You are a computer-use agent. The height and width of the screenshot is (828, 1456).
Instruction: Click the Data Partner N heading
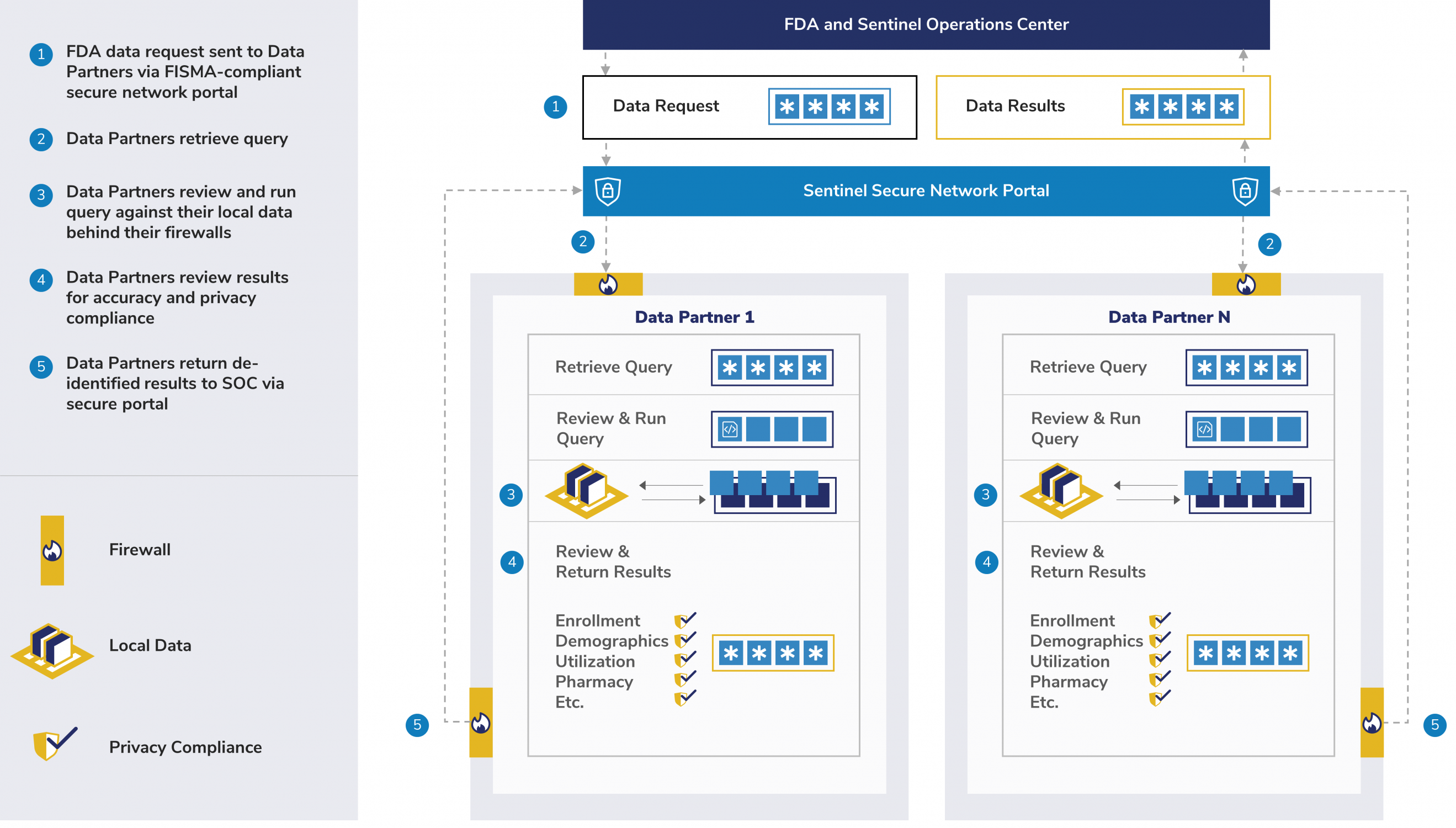[x=1169, y=317]
